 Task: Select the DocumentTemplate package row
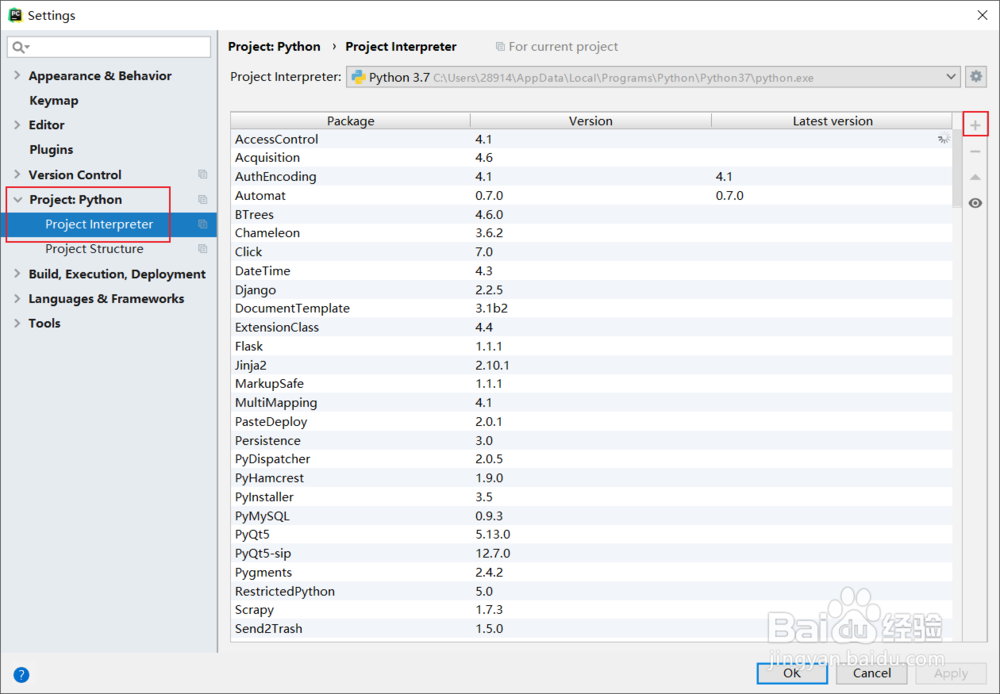(x=592, y=308)
